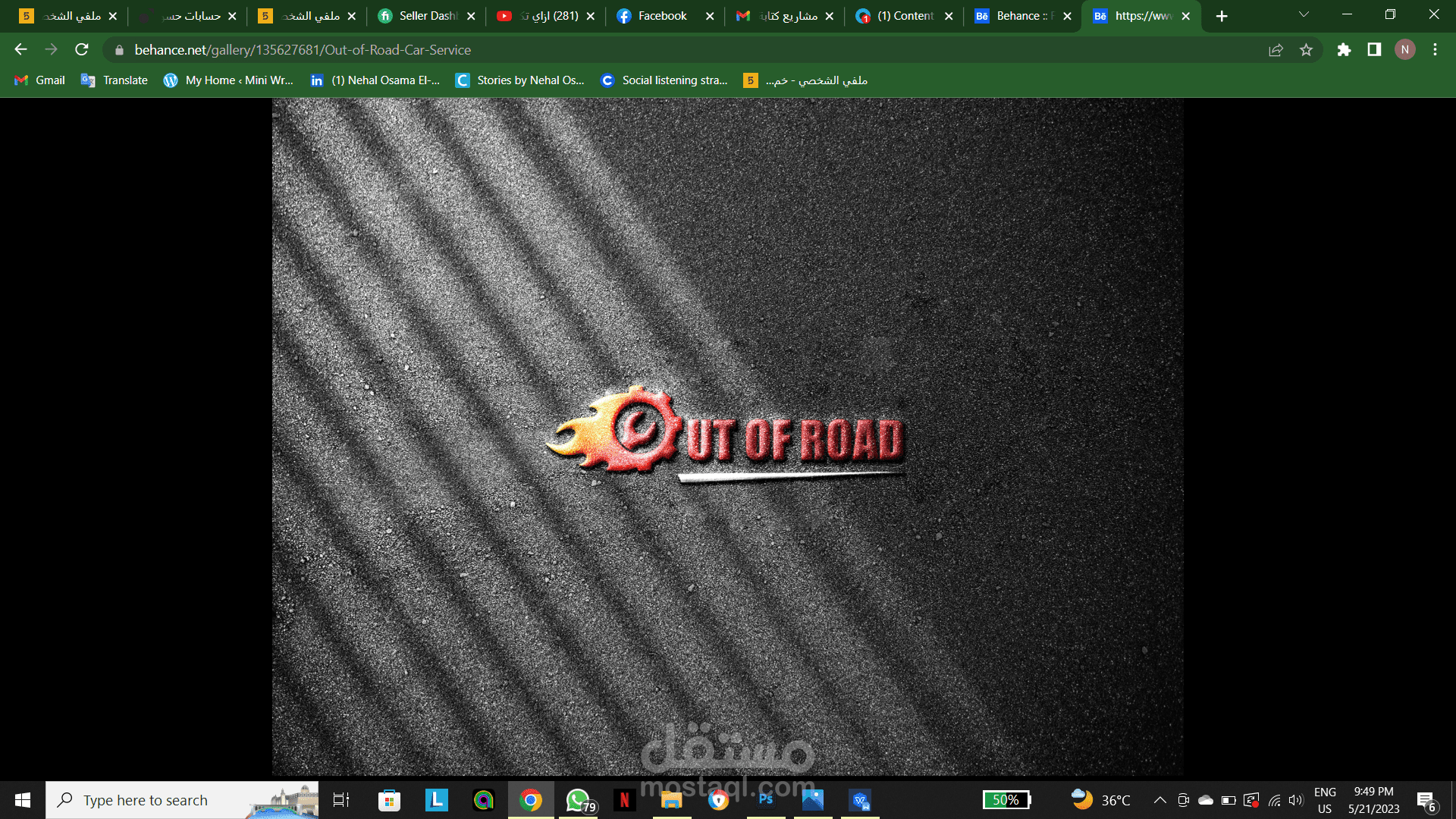Screen dimensions: 1456x819
Task: Open the profile avatar N
Action: coord(1404,49)
